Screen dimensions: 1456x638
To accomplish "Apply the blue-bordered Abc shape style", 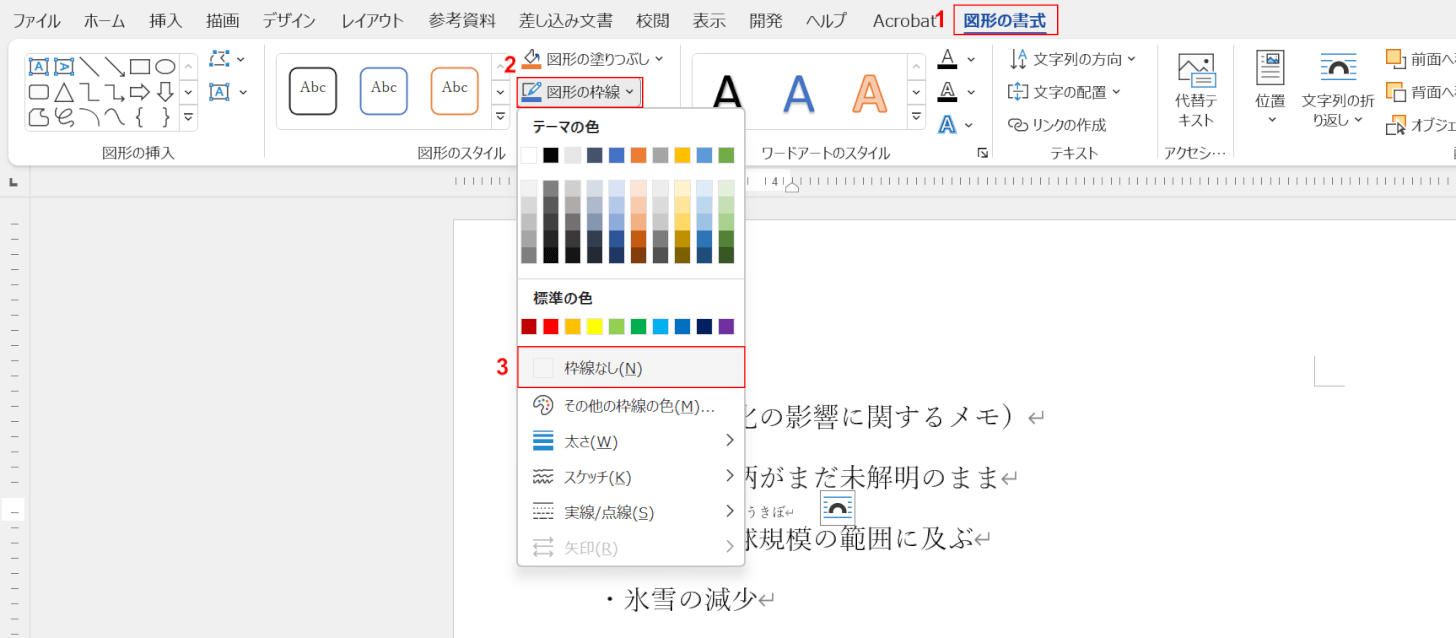I will (384, 91).
